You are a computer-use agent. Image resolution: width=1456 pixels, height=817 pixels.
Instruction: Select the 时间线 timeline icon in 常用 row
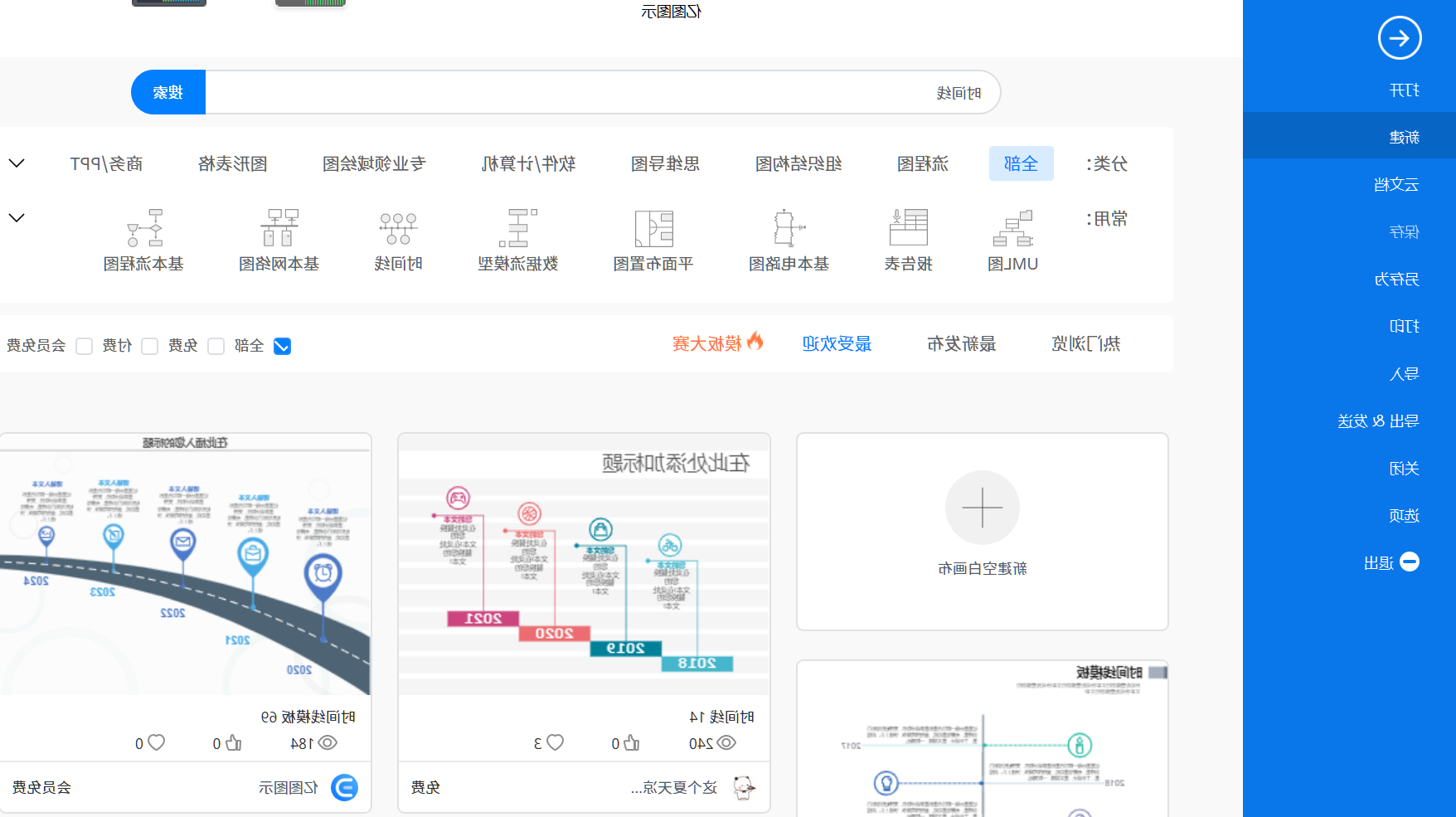coord(399,228)
